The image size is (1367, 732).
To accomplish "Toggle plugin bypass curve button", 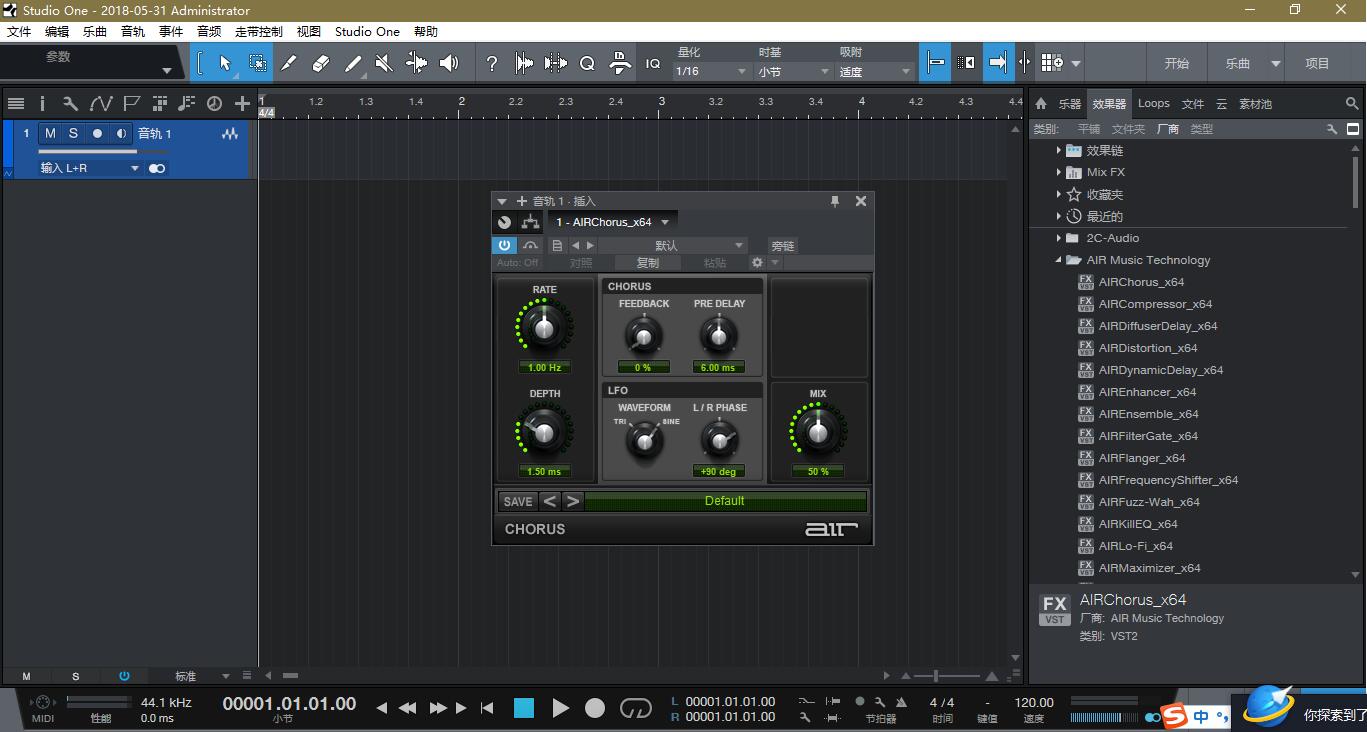I will coord(530,245).
